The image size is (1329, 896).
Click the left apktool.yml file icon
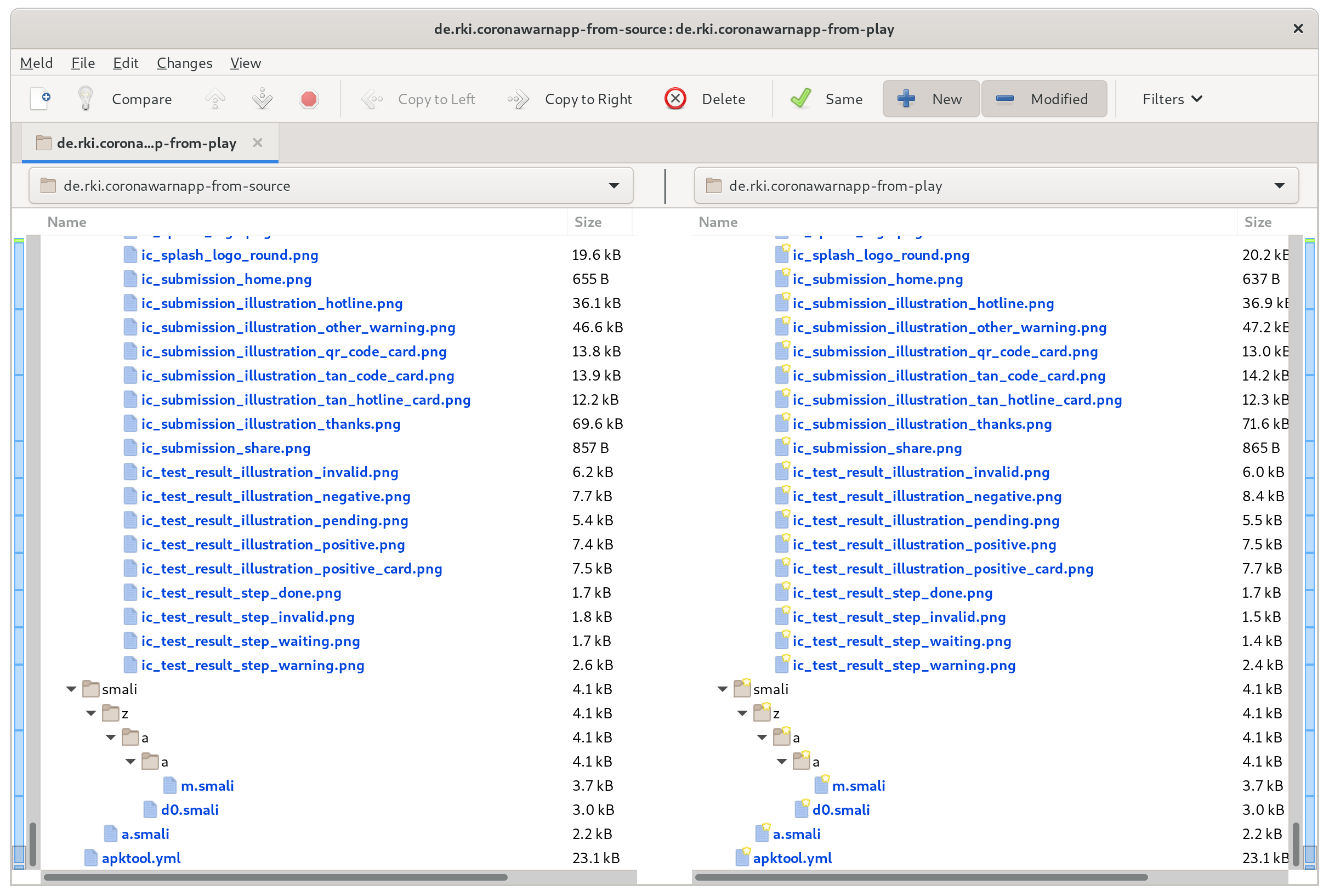(91, 858)
